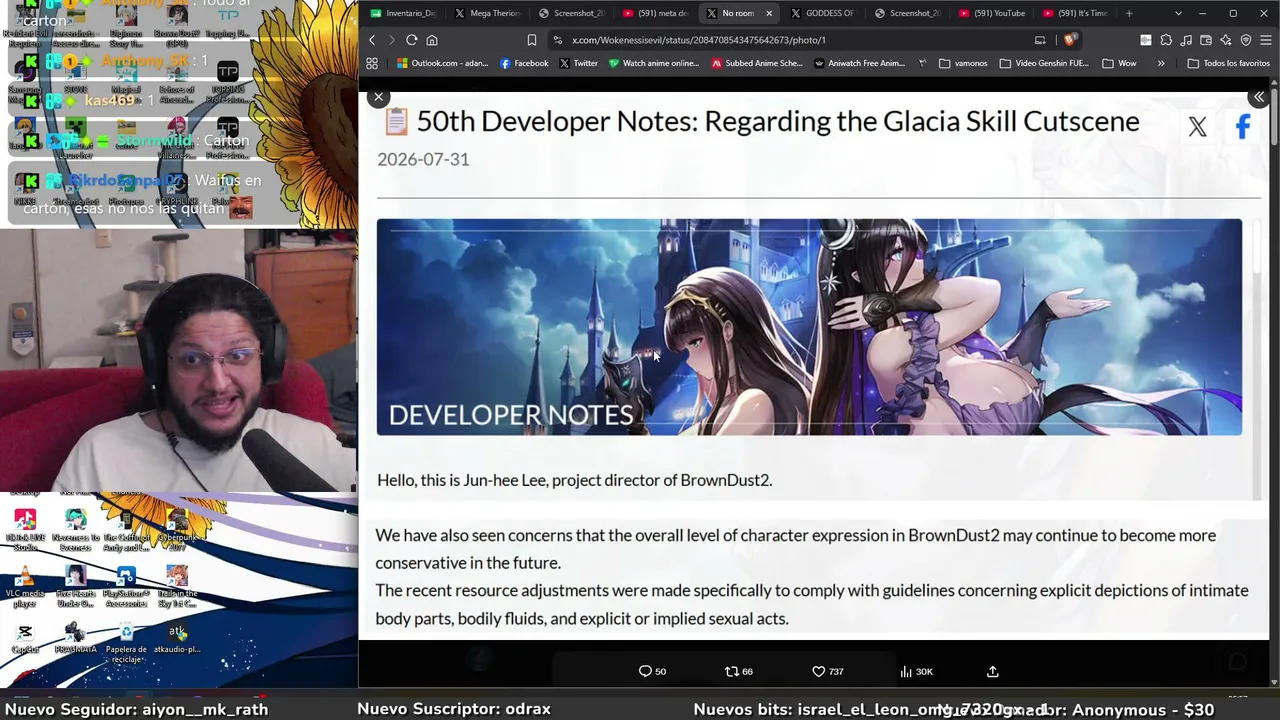Open Papelera de reciclaje on desktop

coord(126,642)
